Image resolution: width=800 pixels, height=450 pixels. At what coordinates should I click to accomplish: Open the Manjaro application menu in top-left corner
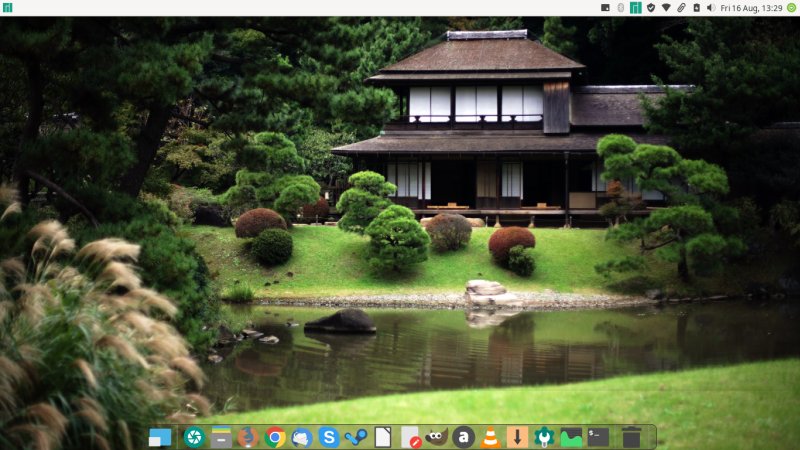tap(7, 7)
